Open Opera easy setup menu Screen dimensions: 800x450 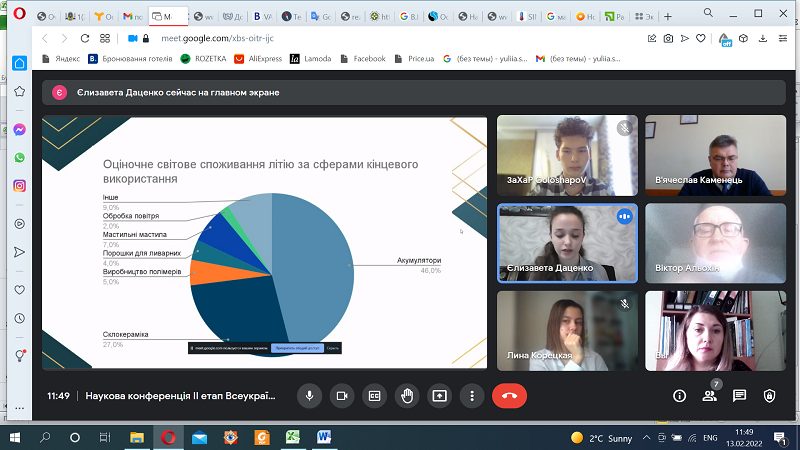pyautogui.click(x=783, y=38)
